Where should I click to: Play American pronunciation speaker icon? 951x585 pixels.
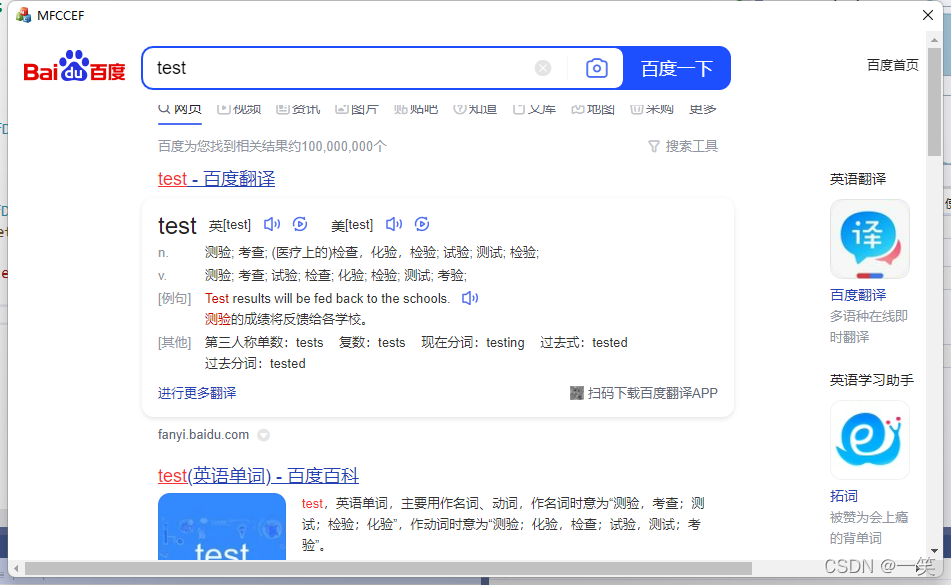click(x=394, y=224)
